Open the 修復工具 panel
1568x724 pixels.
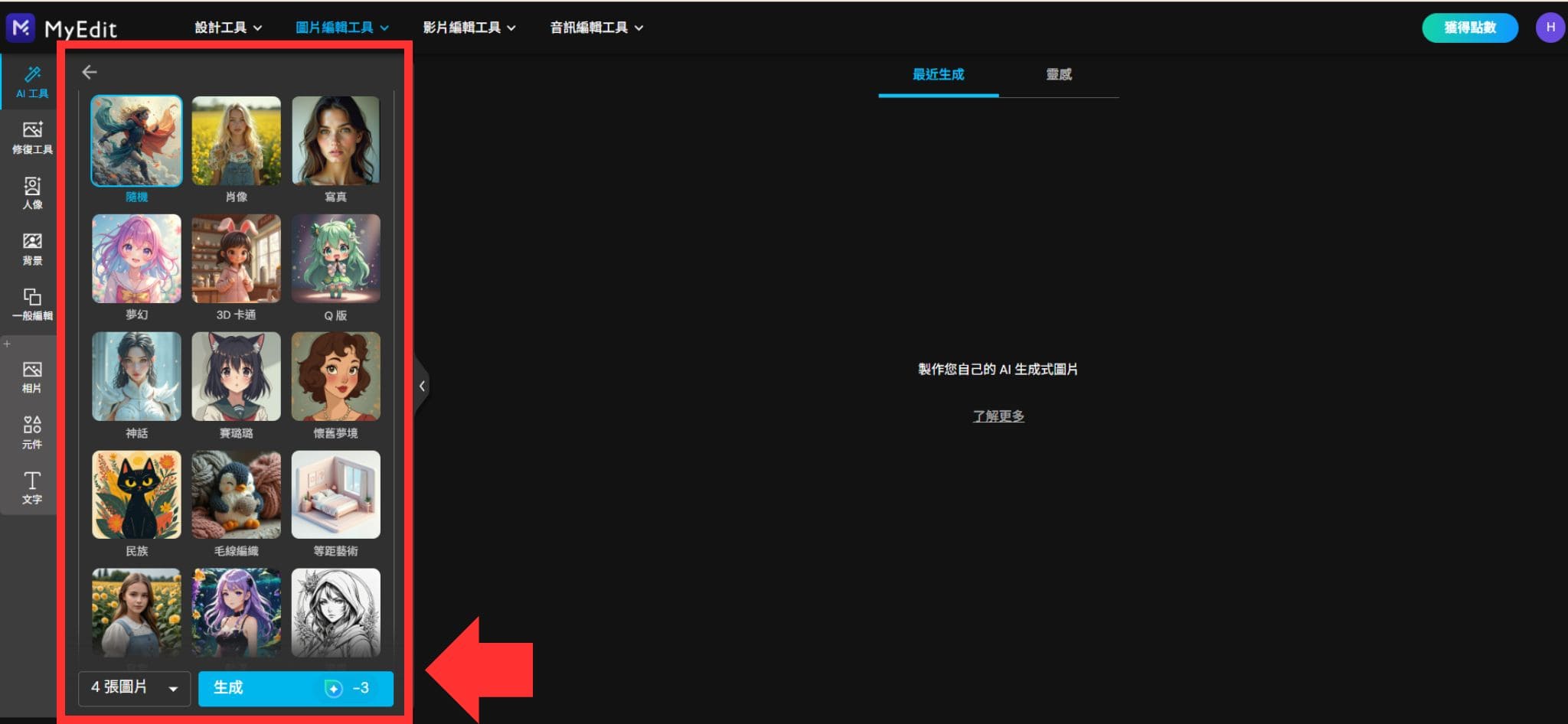coord(31,136)
